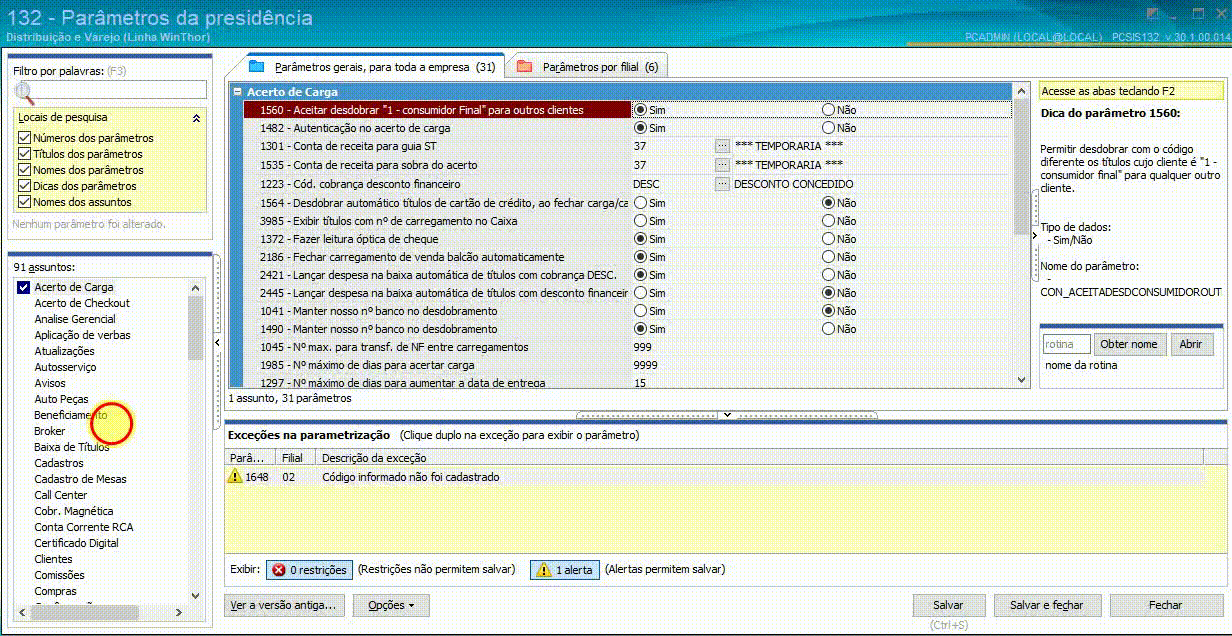
Task: Select parameter row 1985 Nº máximo de dias para acertar
Action: 628,365
